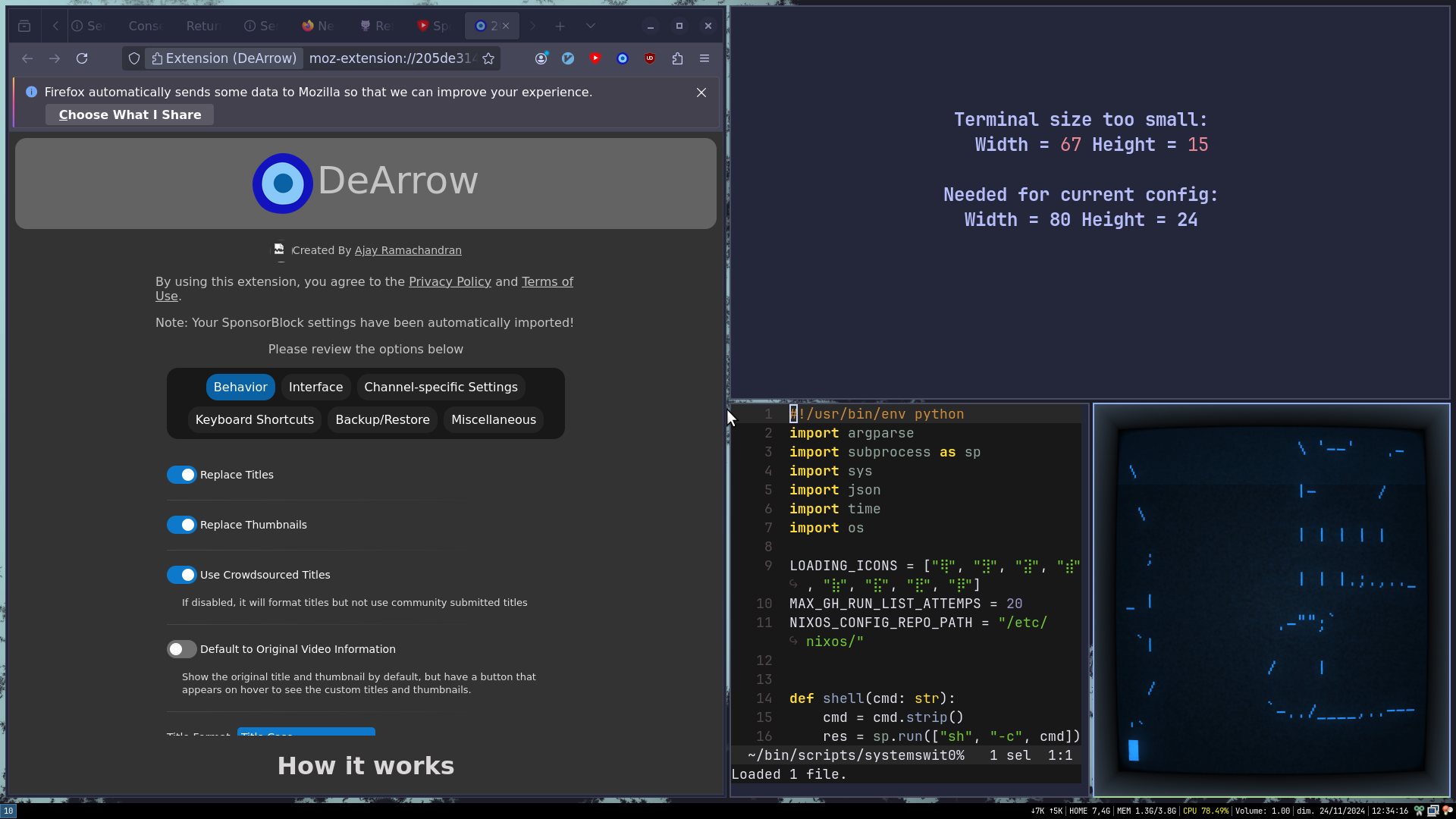Click 'import argparse' line in editor
The height and width of the screenshot is (819, 1456).
[x=852, y=433]
